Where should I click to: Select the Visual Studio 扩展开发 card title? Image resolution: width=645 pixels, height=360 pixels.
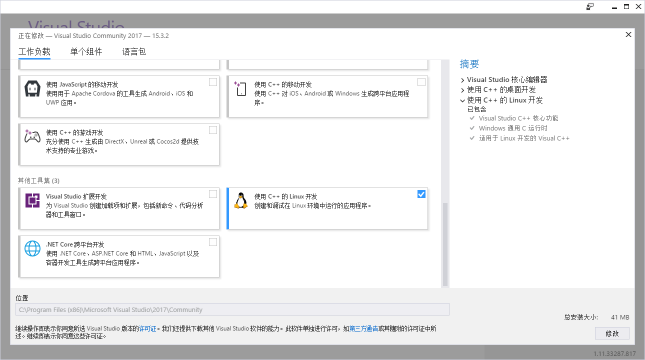point(76,197)
